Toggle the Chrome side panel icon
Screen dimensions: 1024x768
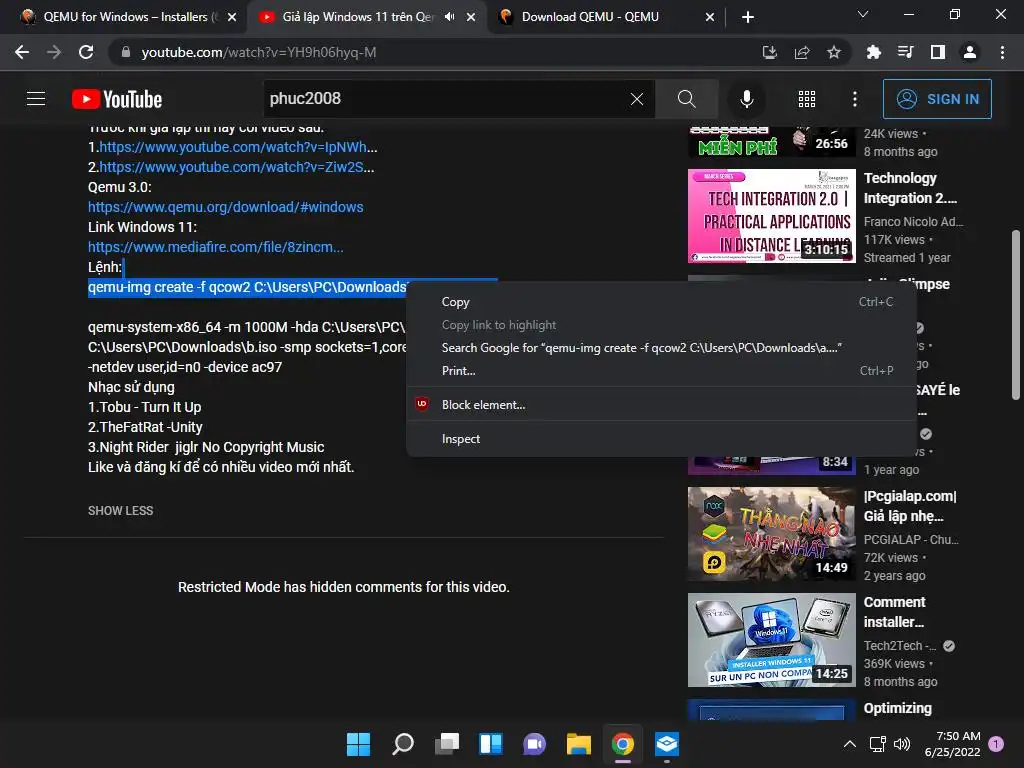coord(937,52)
